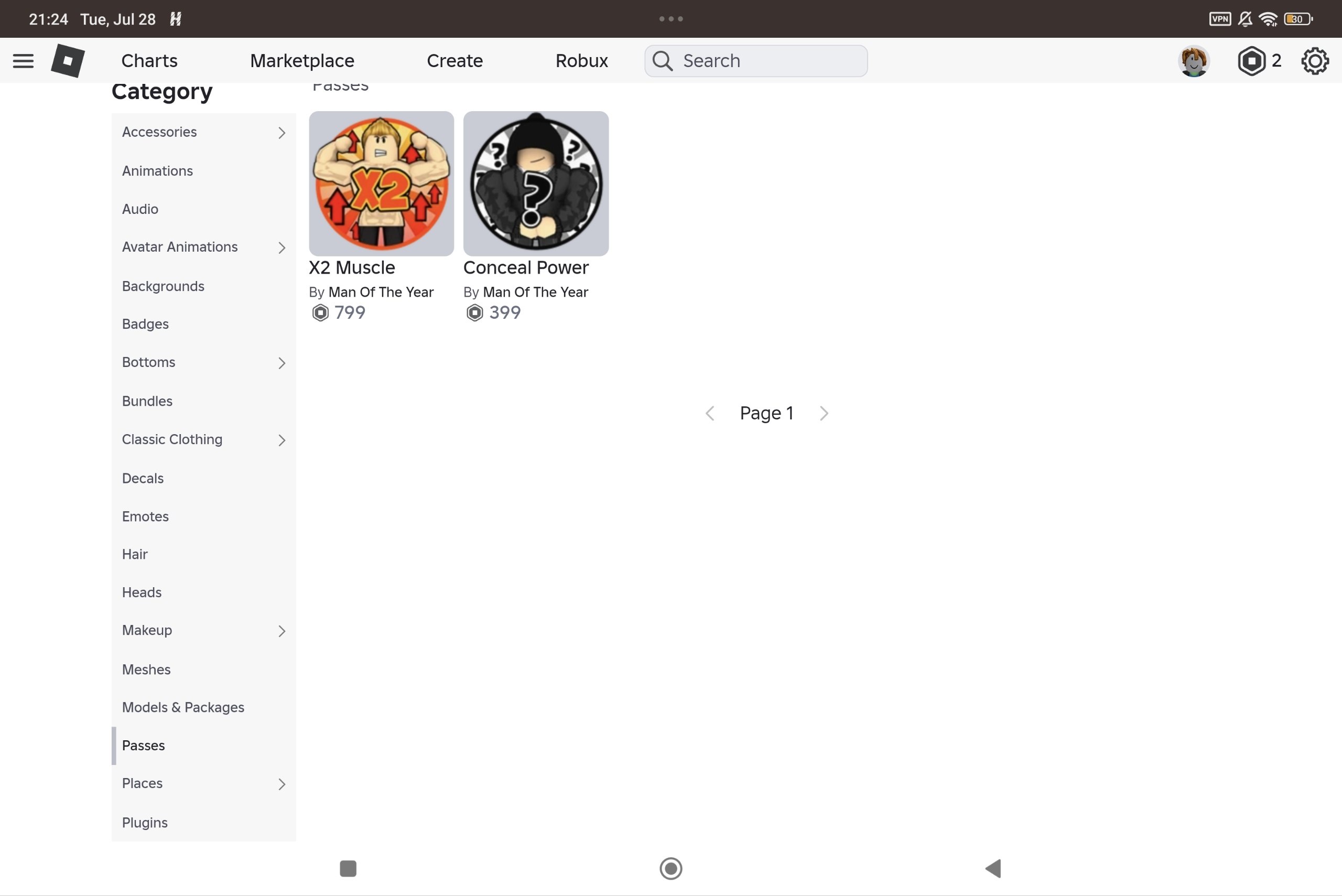Open the settings gear
The height and width of the screenshot is (896, 1342).
click(x=1315, y=61)
